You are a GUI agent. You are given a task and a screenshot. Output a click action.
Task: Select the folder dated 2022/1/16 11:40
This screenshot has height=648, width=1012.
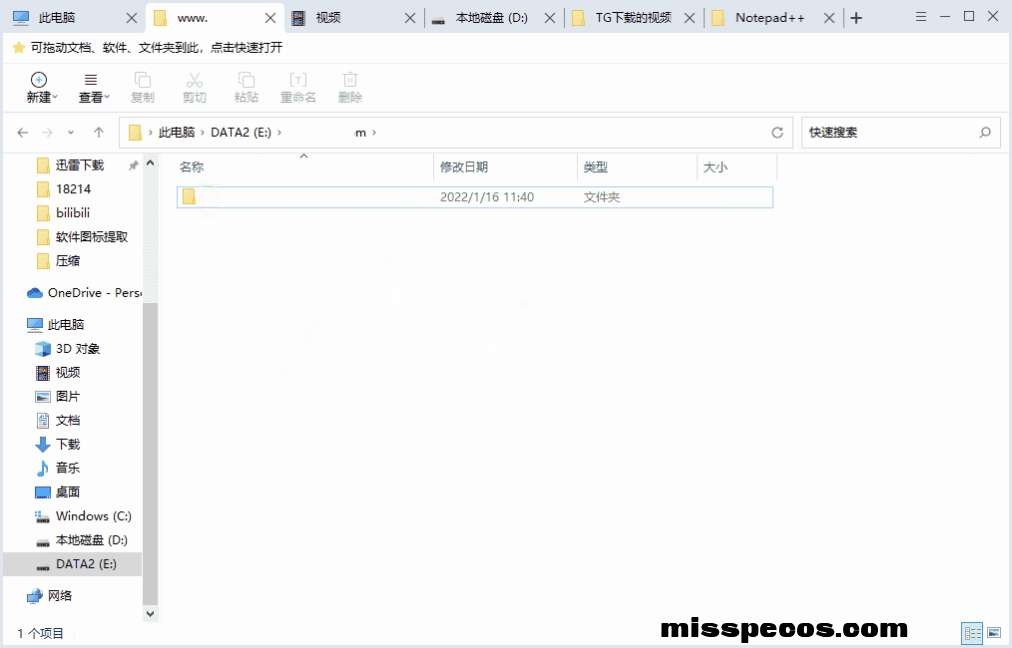[474, 197]
